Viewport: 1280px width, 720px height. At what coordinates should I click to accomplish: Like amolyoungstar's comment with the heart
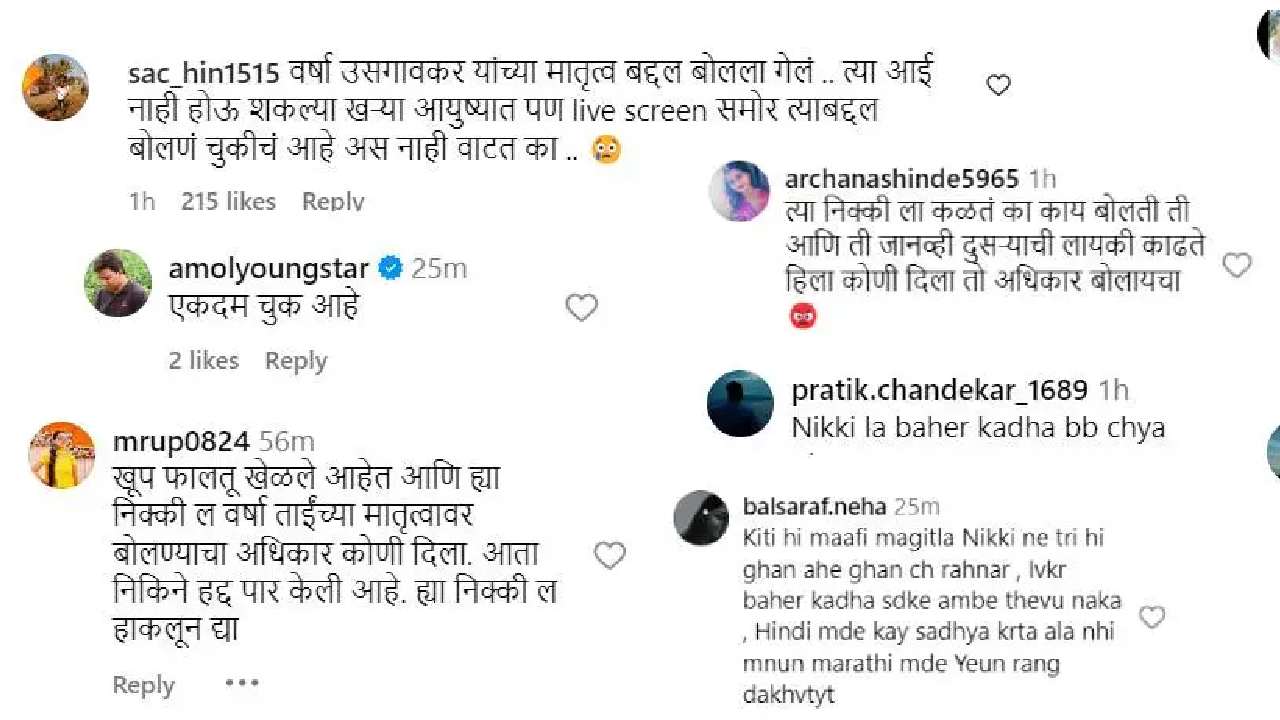point(581,307)
